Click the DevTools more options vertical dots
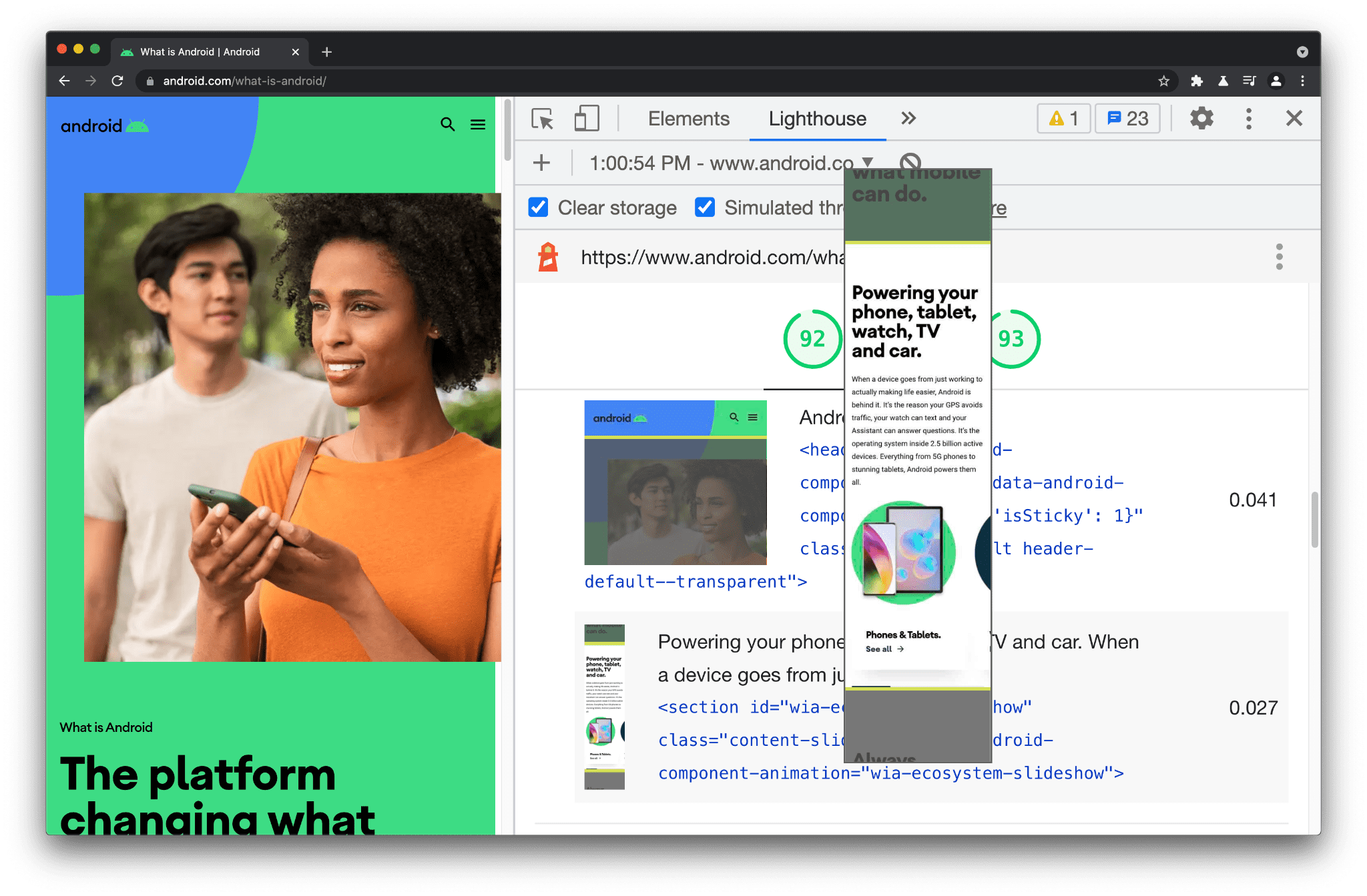 tap(1248, 118)
